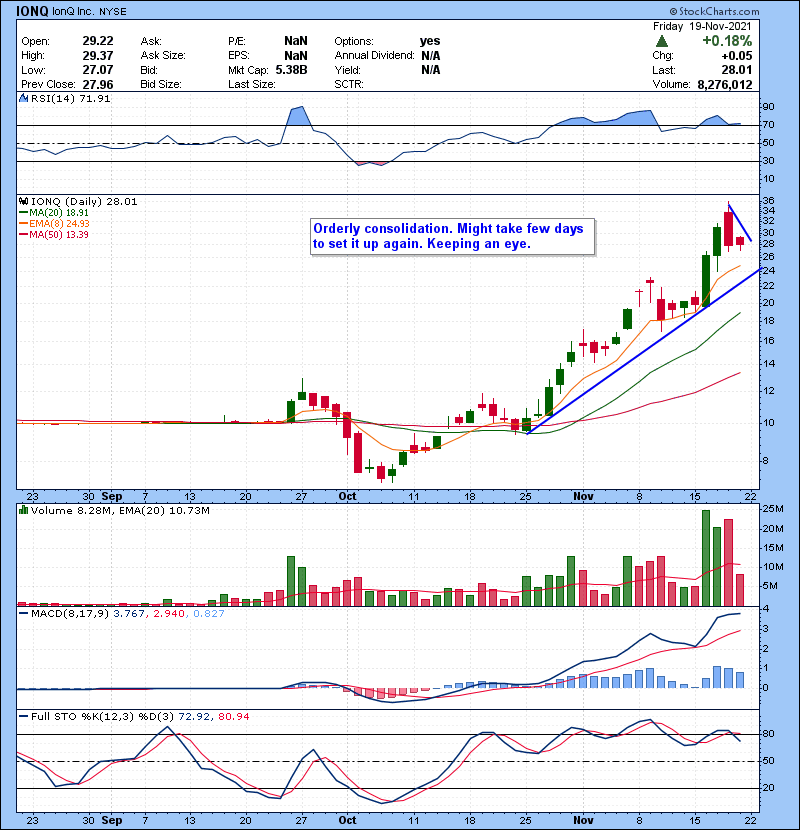Select the Last price value in quote header
800x830 pixels.
click(x=736, y=70)
